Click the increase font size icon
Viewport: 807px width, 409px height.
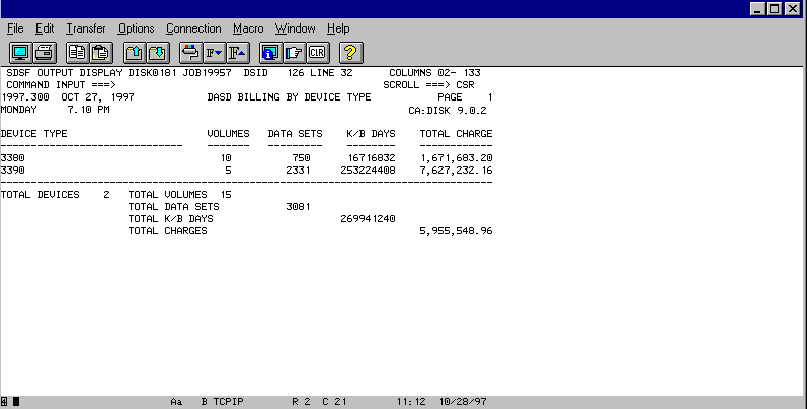(x=238, y=52)
